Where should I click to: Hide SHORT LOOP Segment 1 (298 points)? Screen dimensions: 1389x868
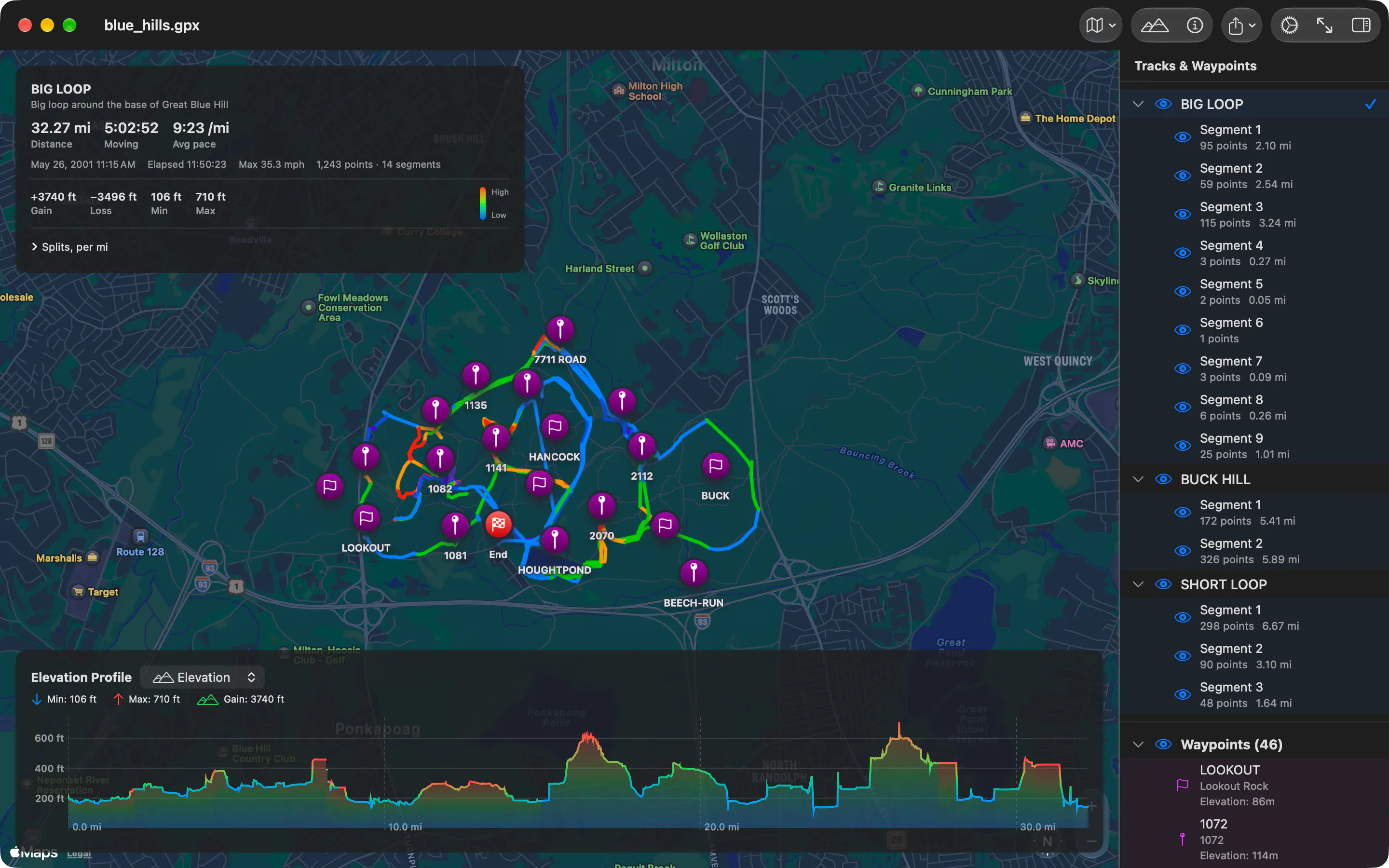[1183, 618]
